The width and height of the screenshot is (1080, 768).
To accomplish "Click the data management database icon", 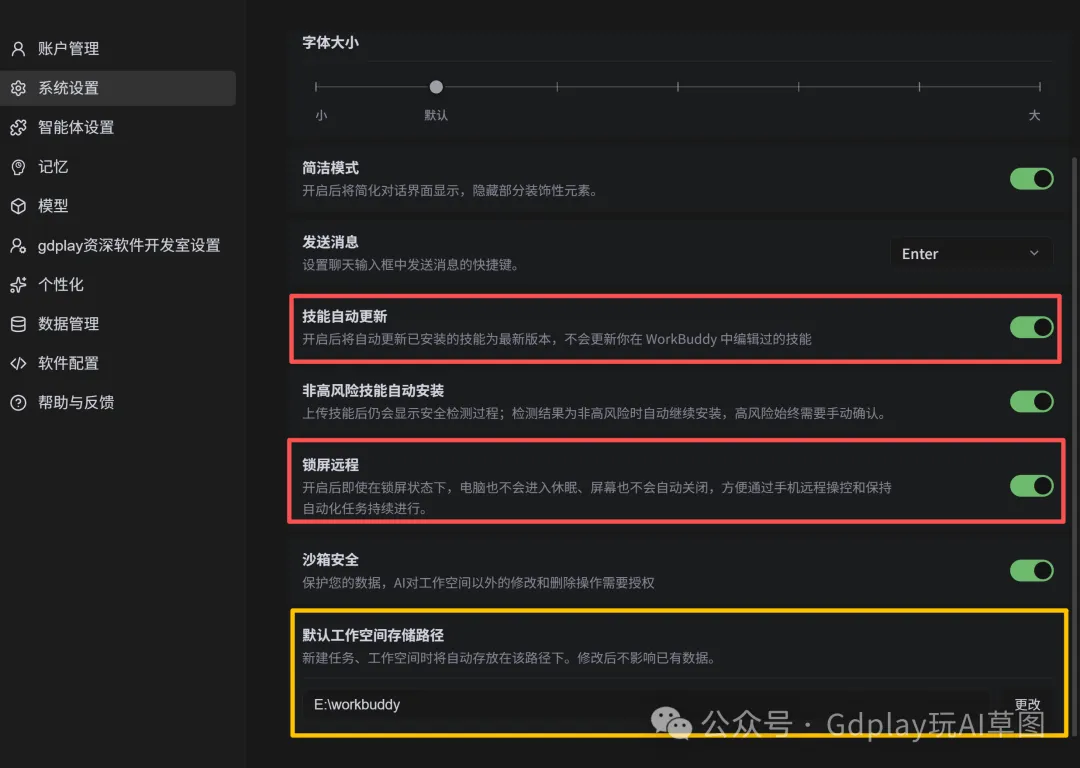I will point(19,324).
